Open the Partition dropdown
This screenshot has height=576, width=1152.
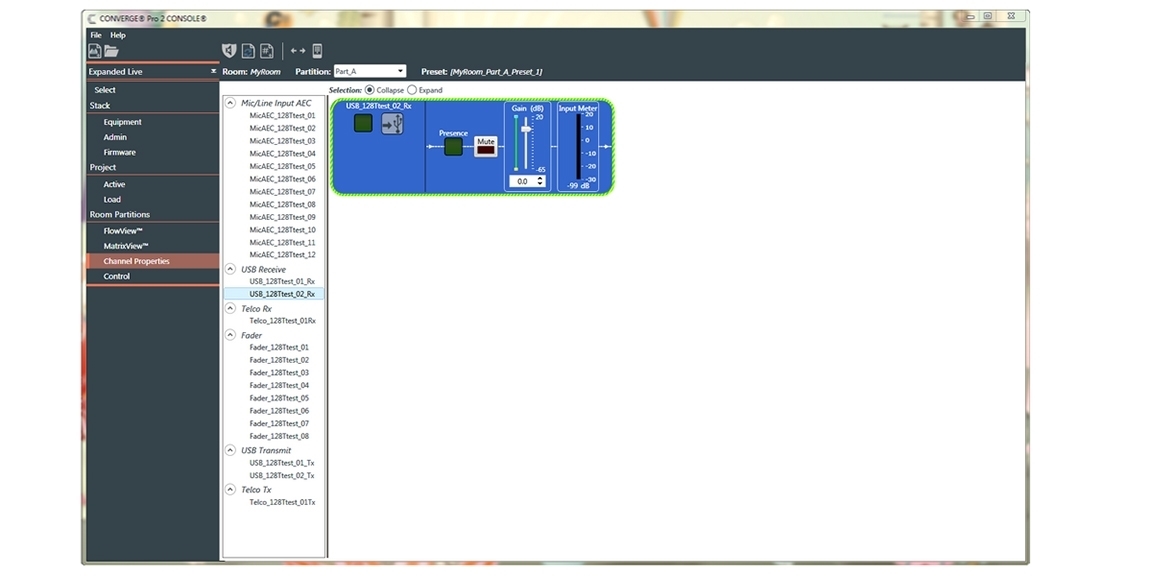point(369,71)
